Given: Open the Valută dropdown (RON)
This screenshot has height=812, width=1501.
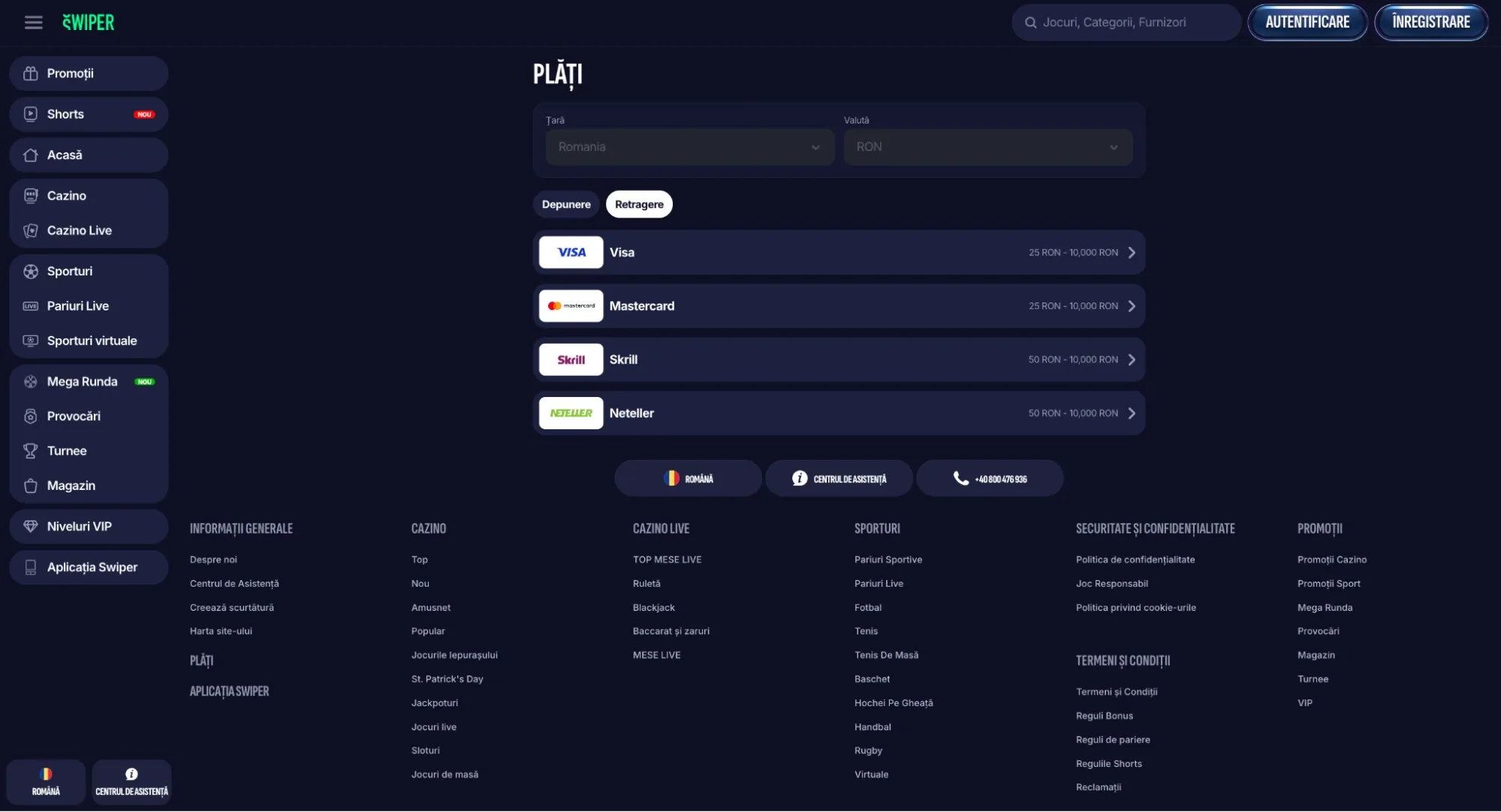Looking at the screenshot, I should [x=987, y=147].
